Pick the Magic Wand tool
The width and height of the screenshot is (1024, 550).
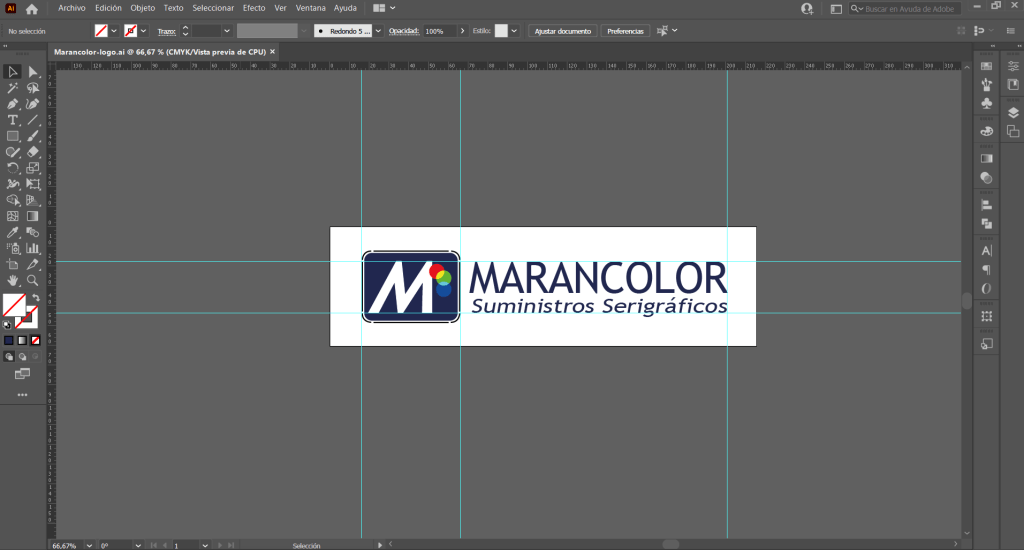[x=13, y=88]
